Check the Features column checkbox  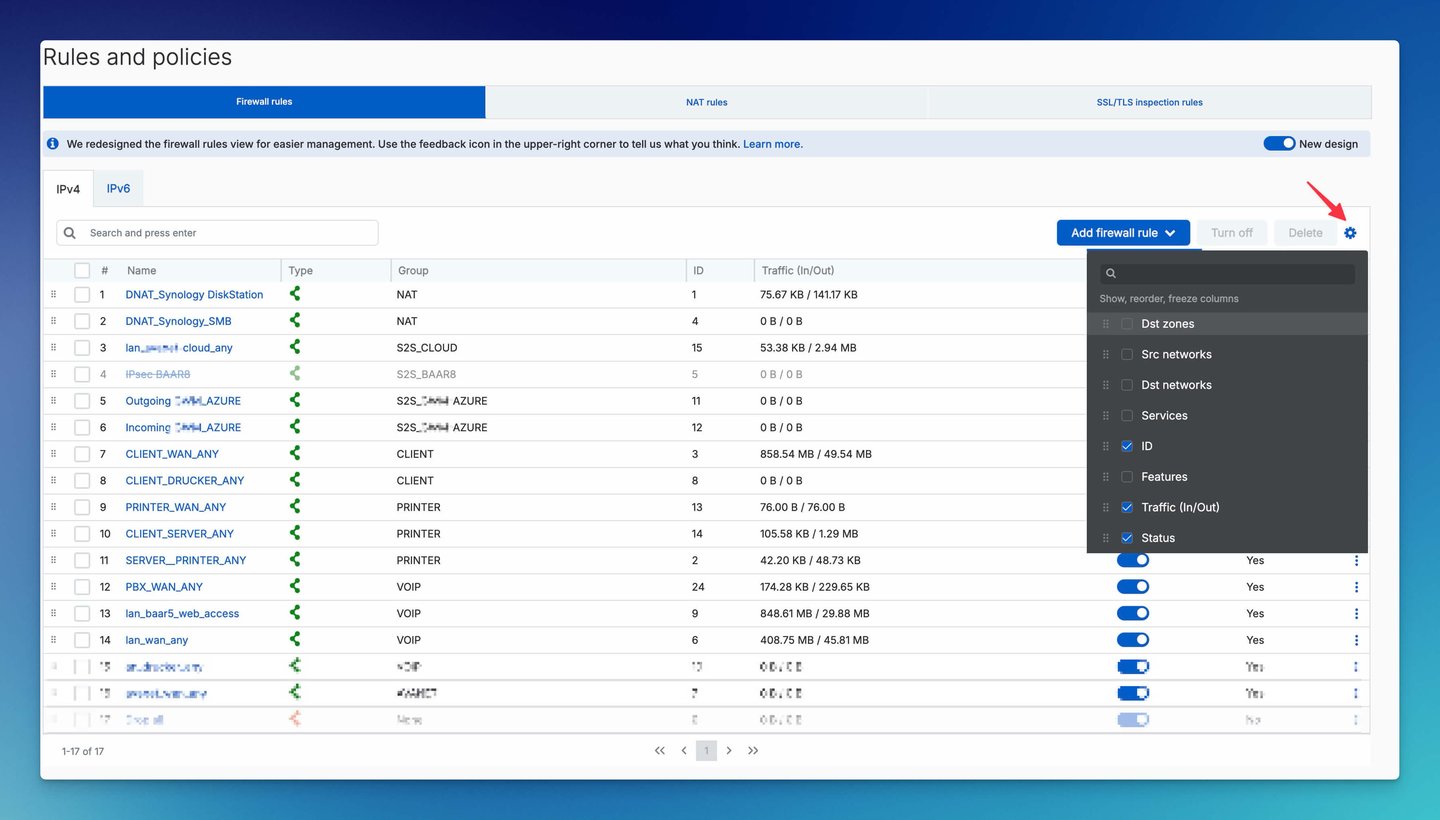coord(1127,477)
